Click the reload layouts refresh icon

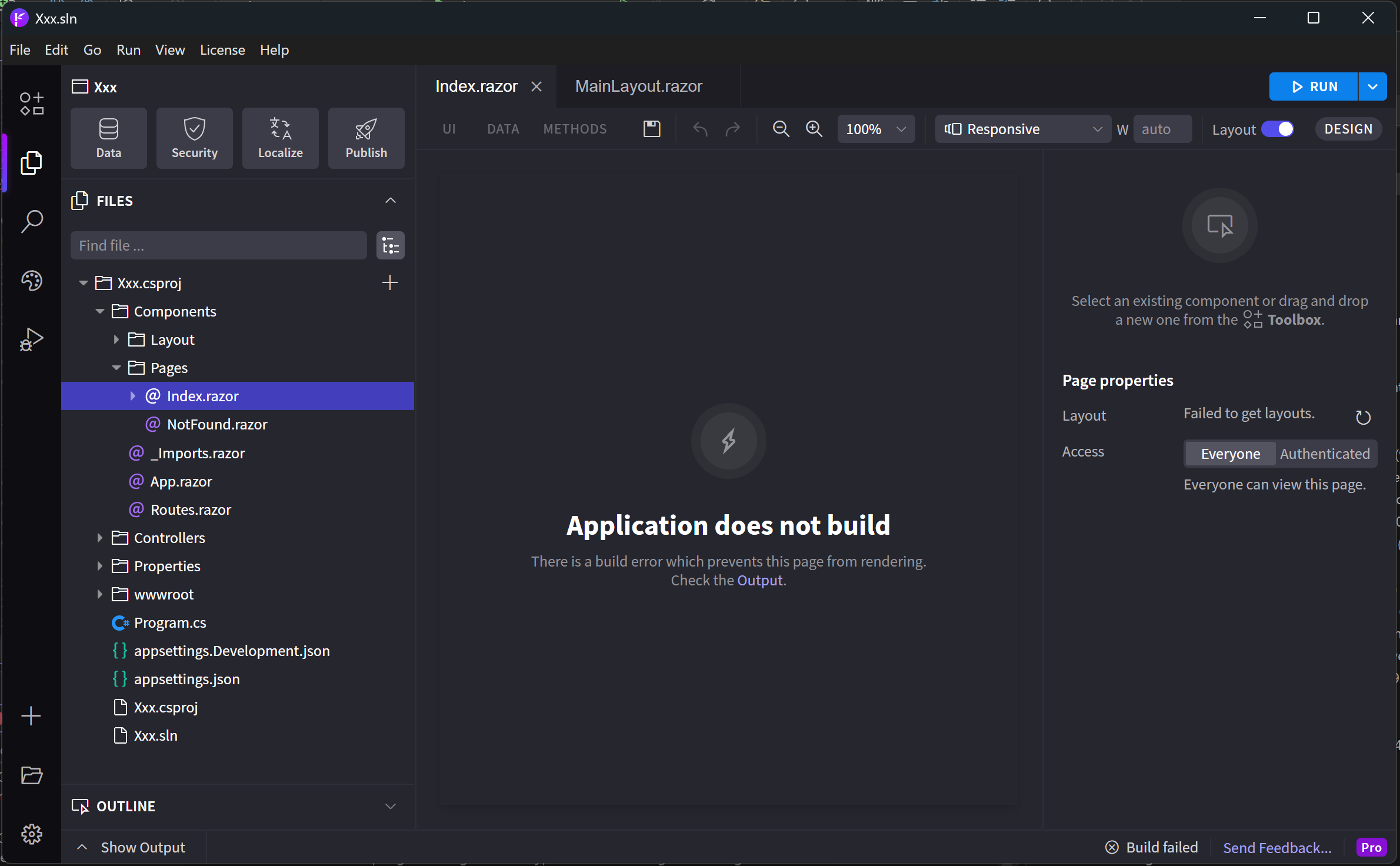(1363, 417)
